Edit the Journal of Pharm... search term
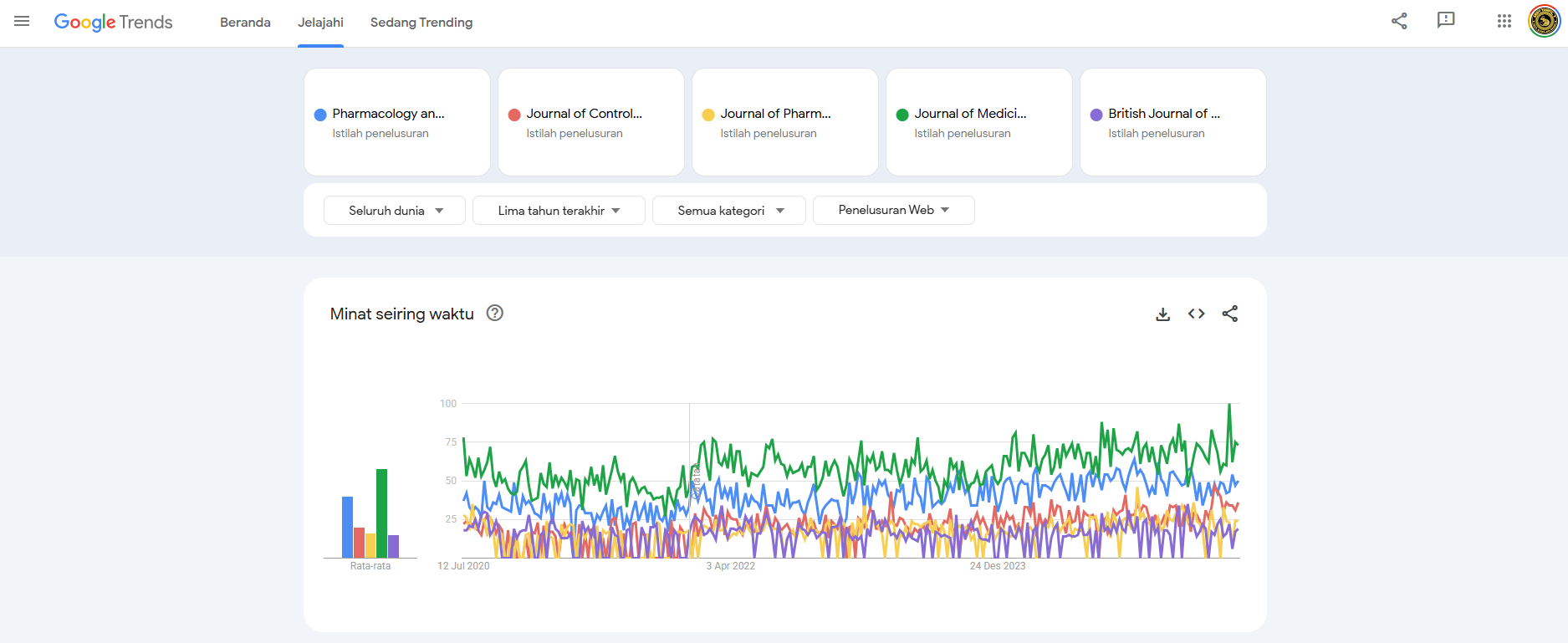The width and height of the screenshot is (1568, 643). [785, 122]
